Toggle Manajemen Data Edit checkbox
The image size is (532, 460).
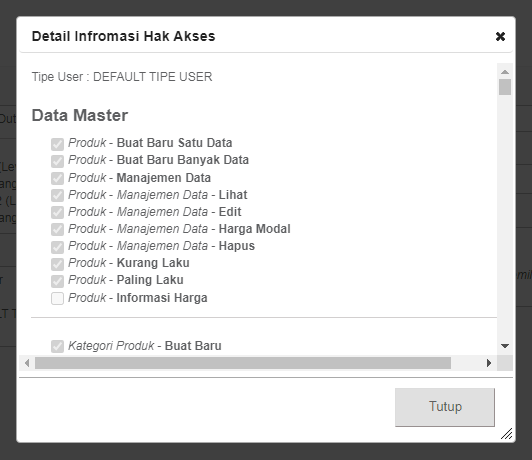click(57, 212)
